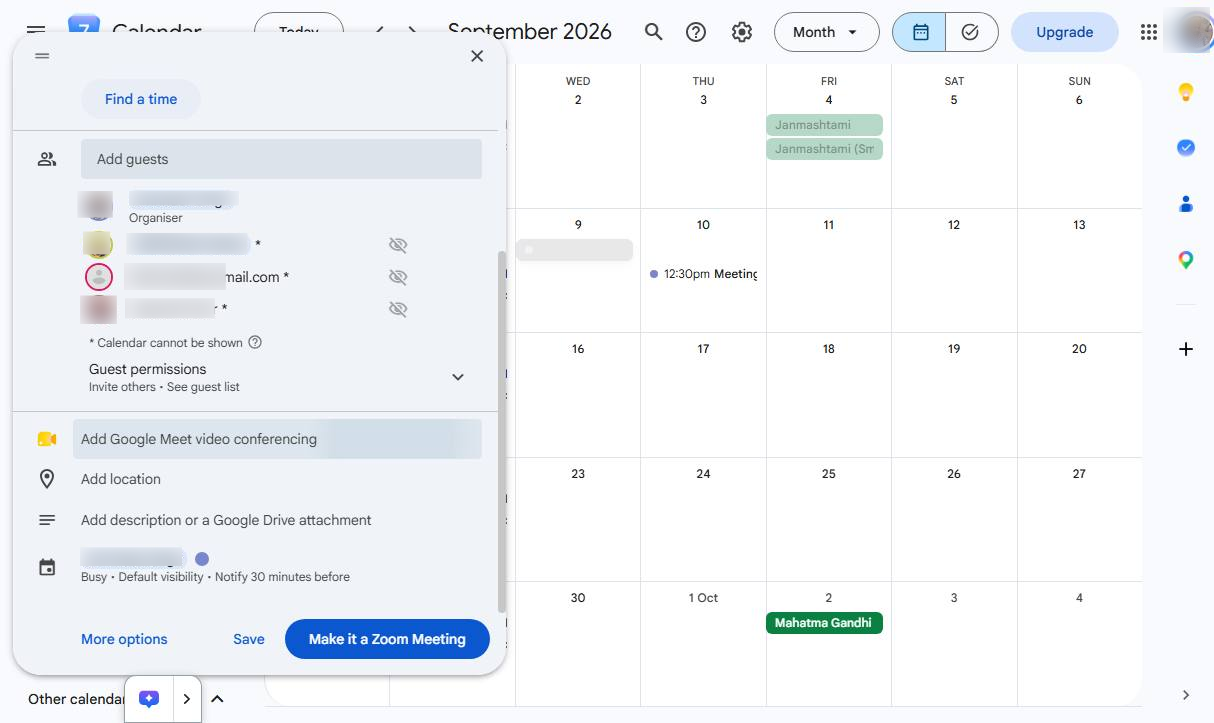The width and height of the screenshot is (1214, 723).
Task: Switch to the Tasks view toggle
Action: (971, 32)
